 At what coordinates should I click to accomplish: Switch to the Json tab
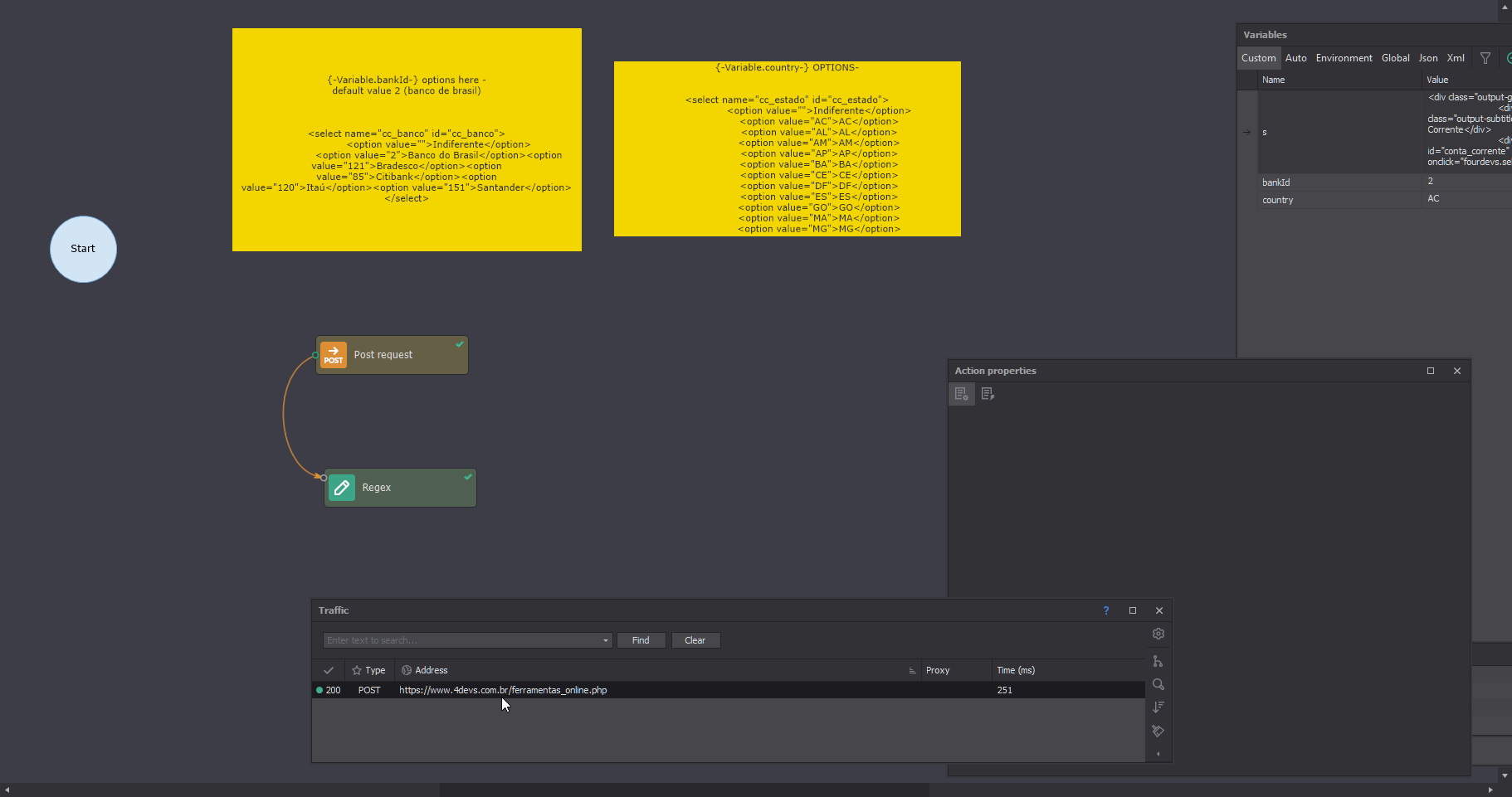coord(1427,58)
